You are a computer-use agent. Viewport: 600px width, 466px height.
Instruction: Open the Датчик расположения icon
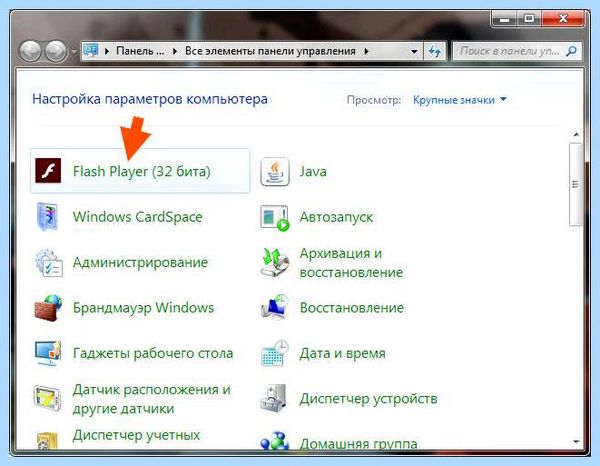[47, 399]
